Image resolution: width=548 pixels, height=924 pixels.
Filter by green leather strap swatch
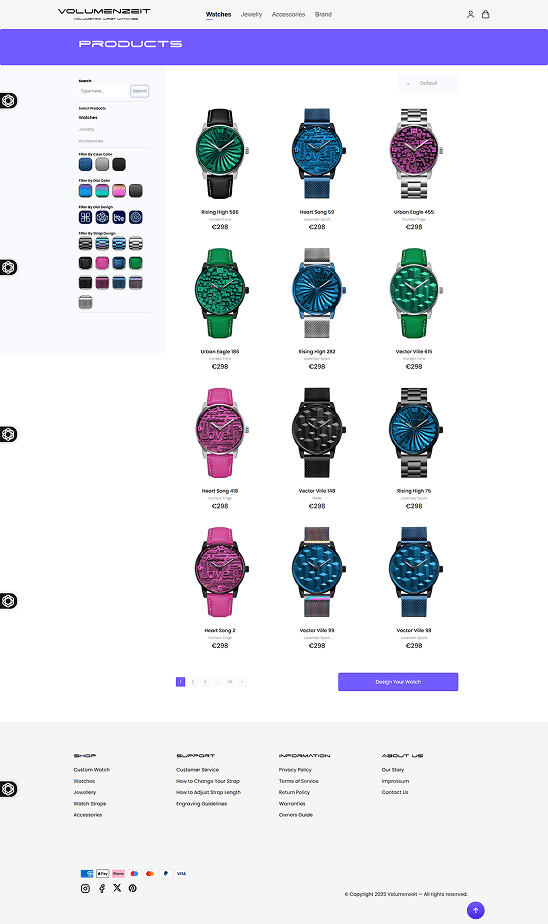tap(136, 263)
